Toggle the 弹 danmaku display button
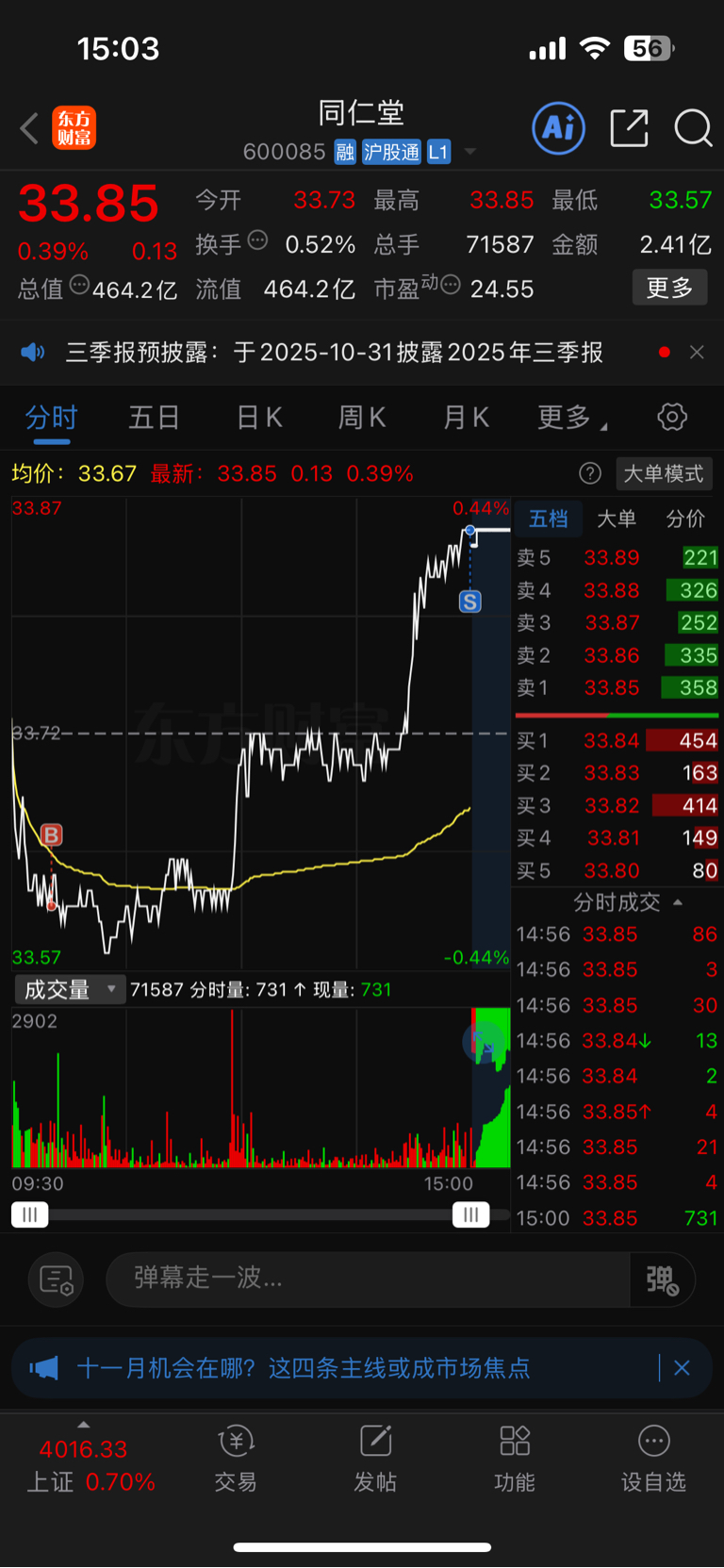Viewport: 724px width, 1568px height. tap(662, 1279)
